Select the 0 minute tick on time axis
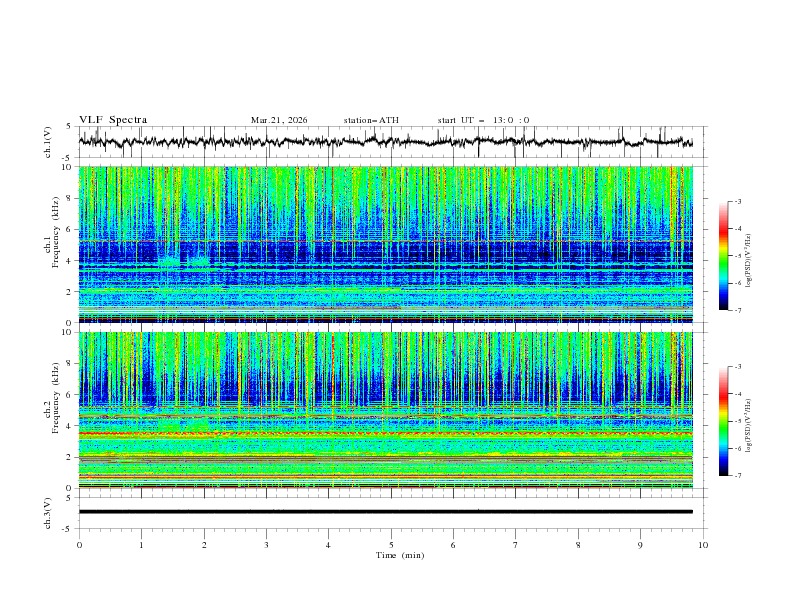This screenshot has width=792, height=612. click(79, 545)
